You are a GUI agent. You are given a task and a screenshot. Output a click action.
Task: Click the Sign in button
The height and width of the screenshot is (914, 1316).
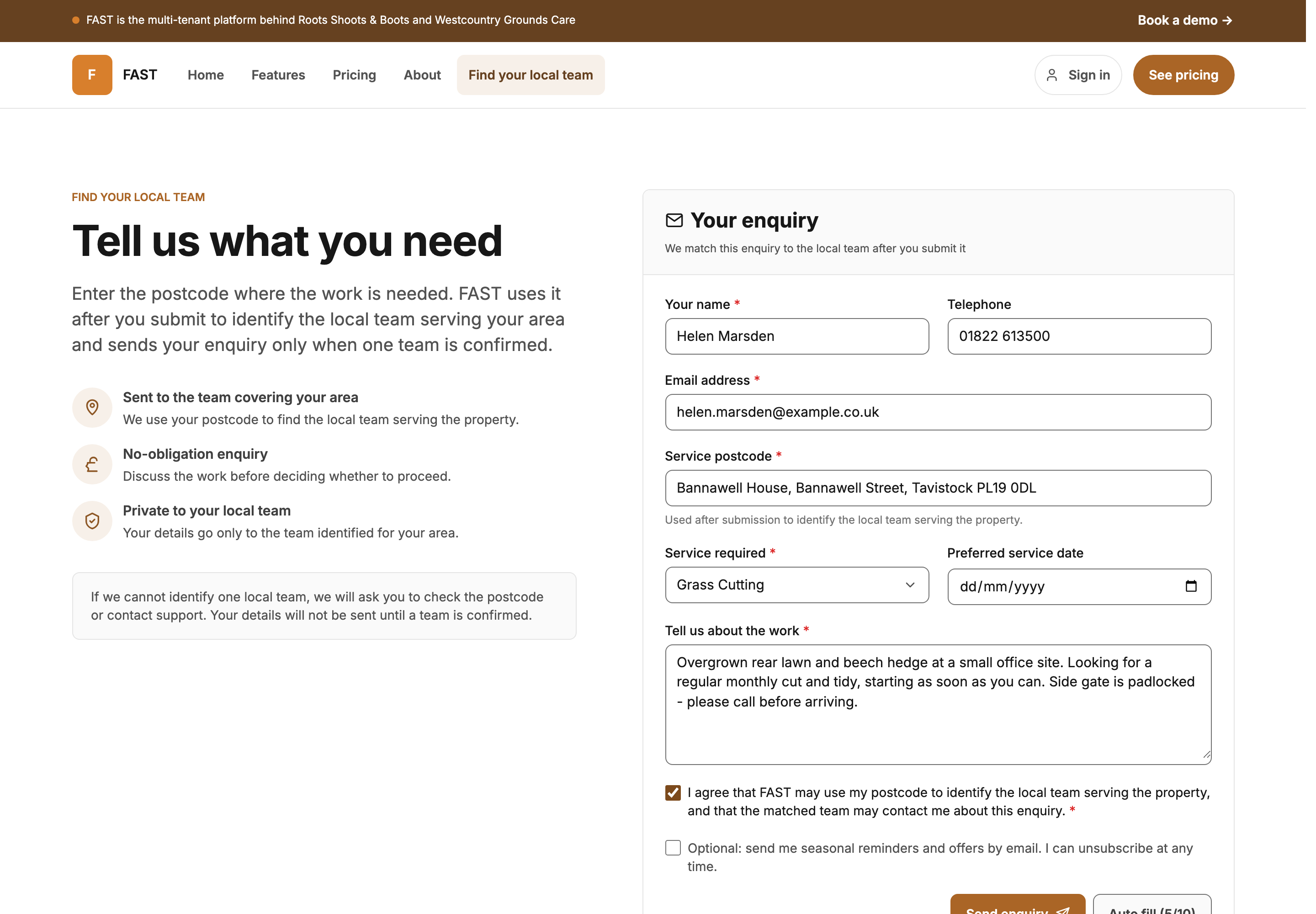(1078, 75)
